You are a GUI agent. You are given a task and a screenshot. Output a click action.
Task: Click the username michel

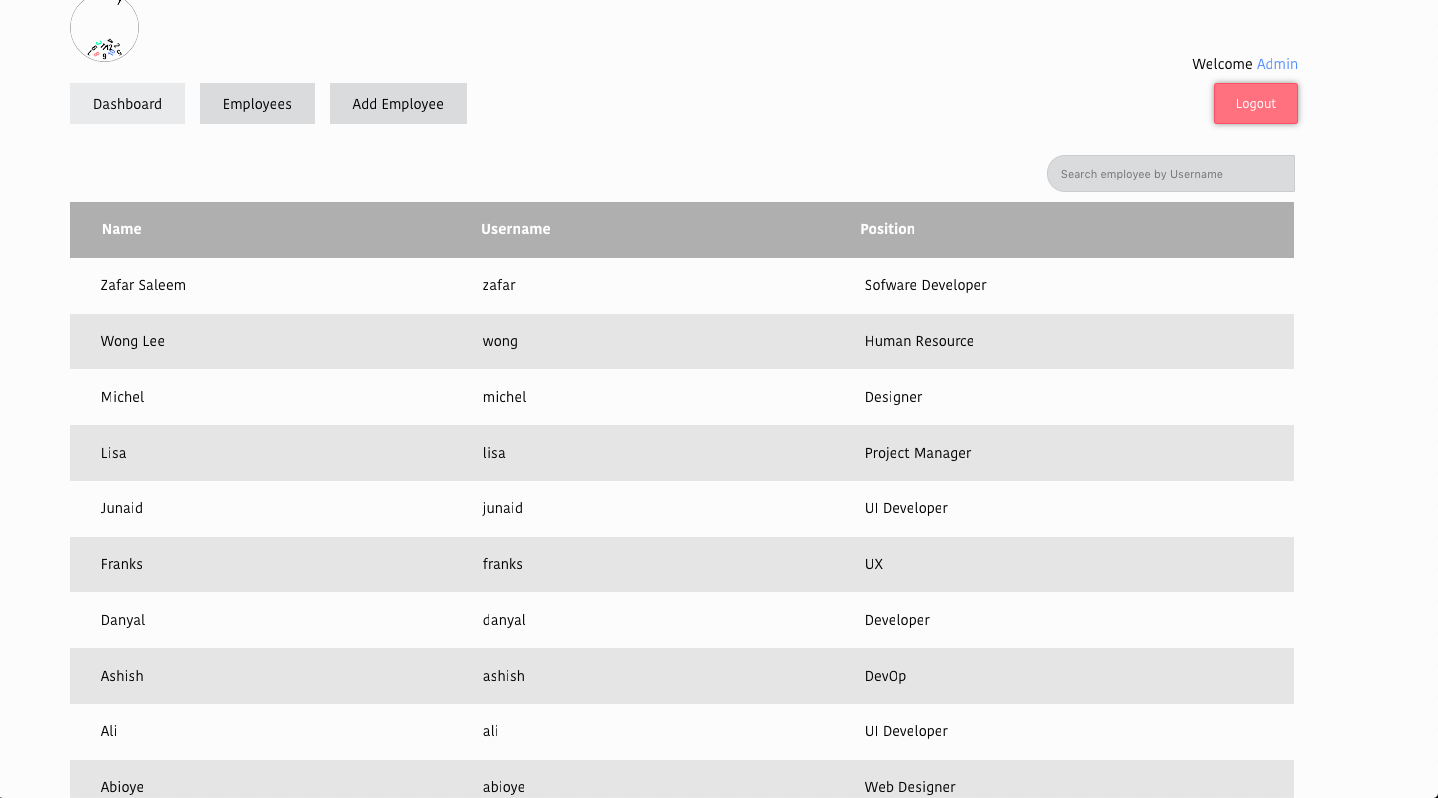click(504, 397)
